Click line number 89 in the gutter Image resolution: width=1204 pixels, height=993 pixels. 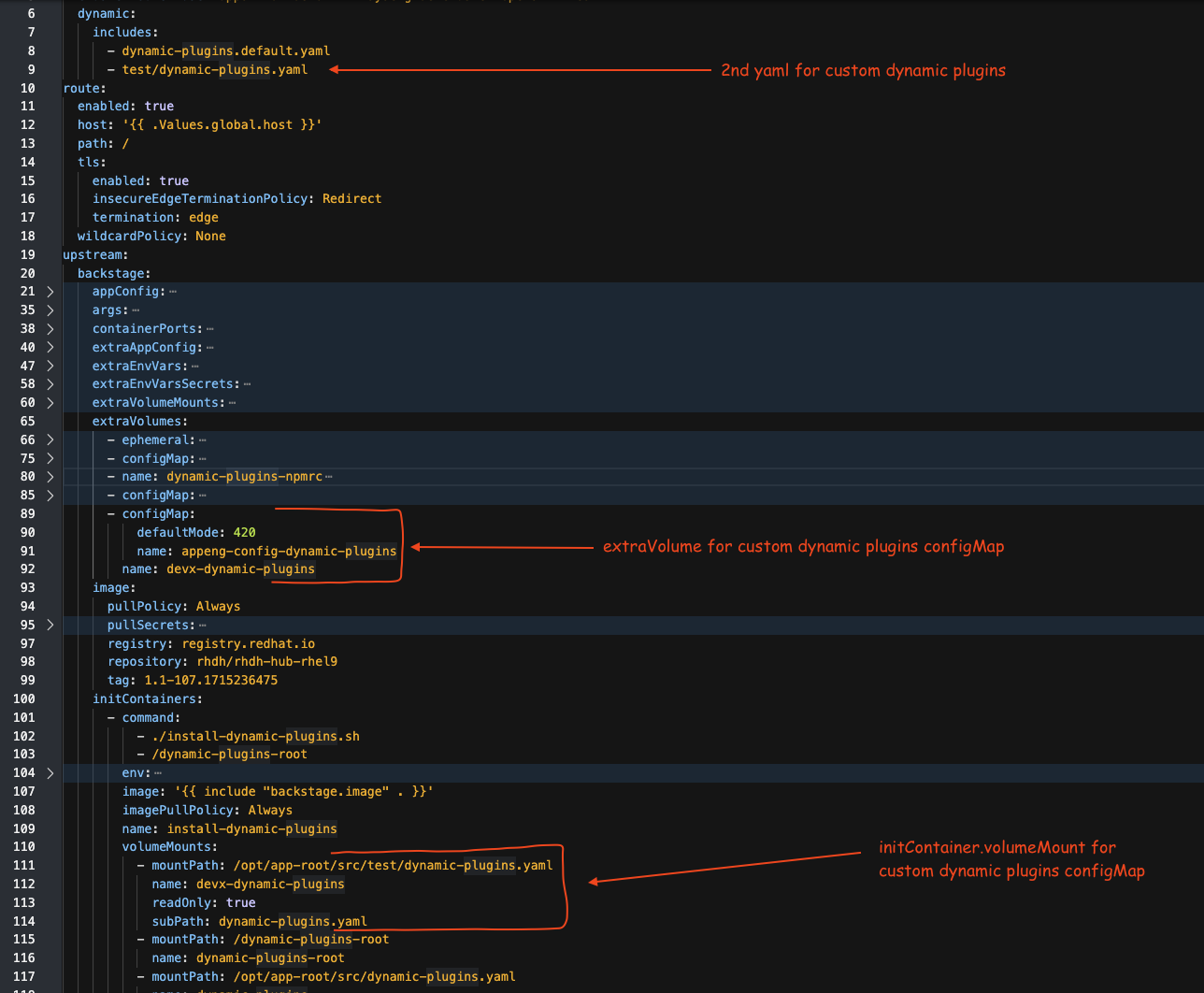click(28, 513)
